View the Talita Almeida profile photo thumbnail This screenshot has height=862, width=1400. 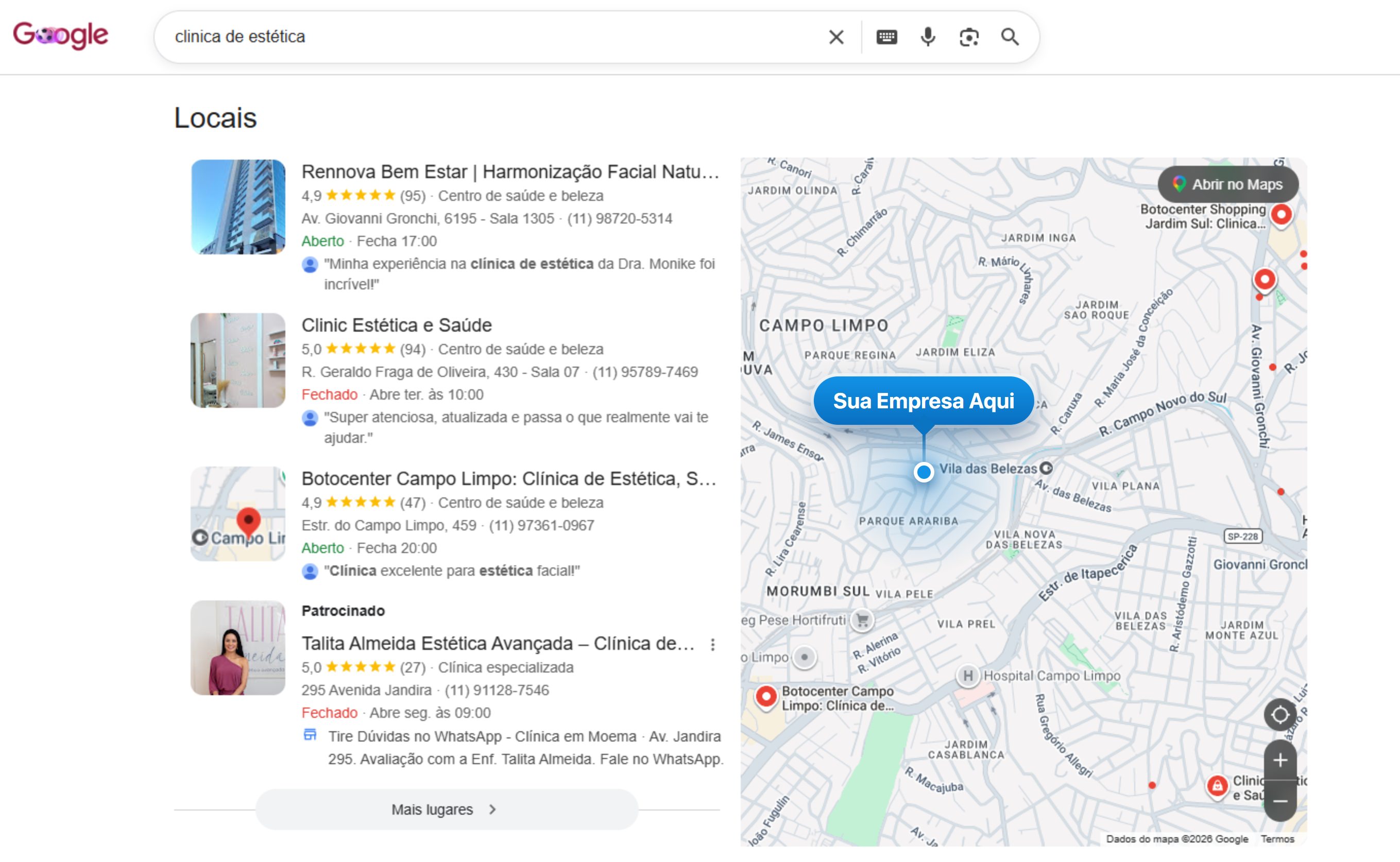[238, 648]
